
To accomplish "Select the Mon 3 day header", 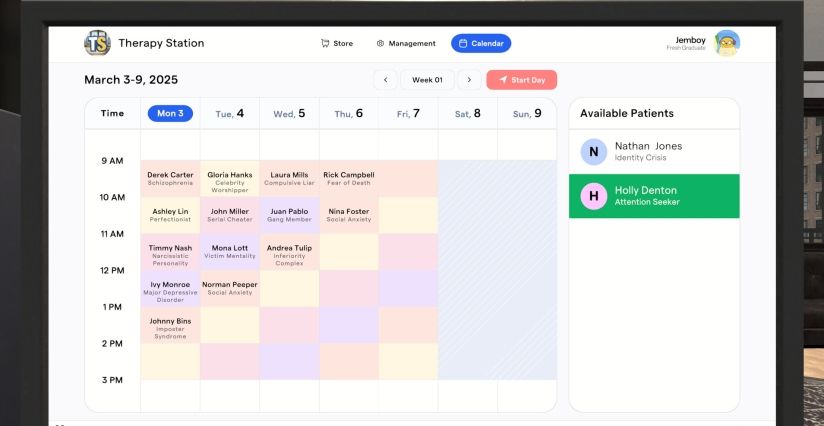I will pyautogui.click(x=170, y=114).
